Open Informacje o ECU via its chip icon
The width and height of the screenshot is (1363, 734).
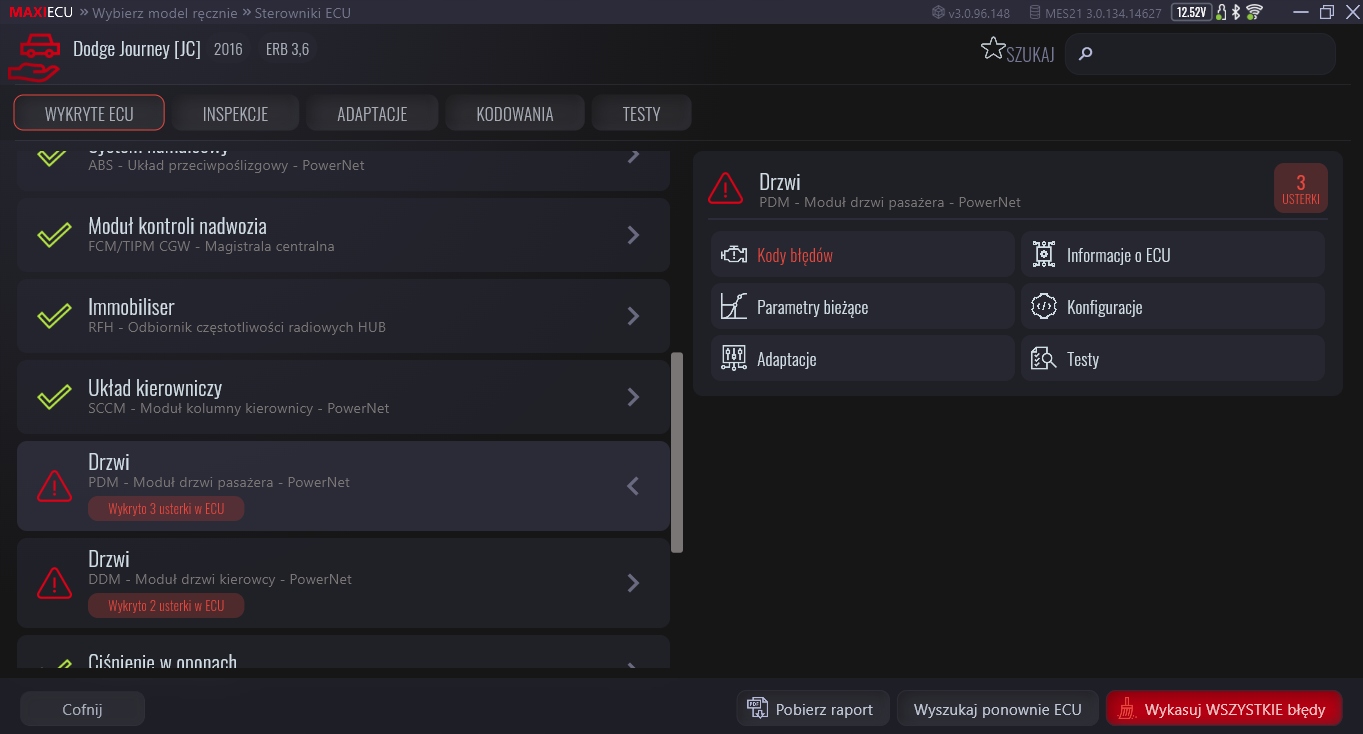(x=1044, y=255)
